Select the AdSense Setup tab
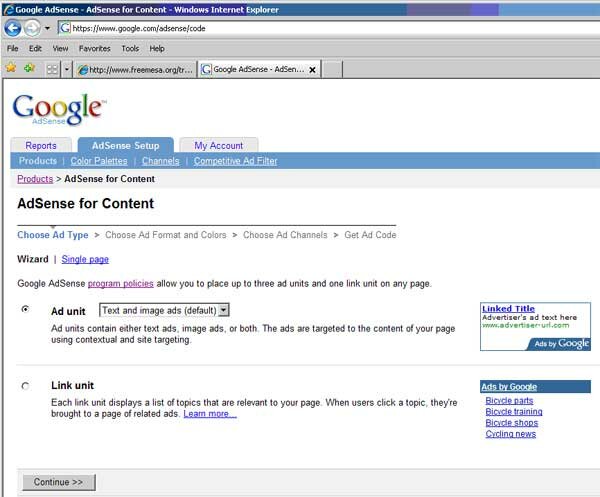This screenshot has height=497, width=600. click(126, 145)
